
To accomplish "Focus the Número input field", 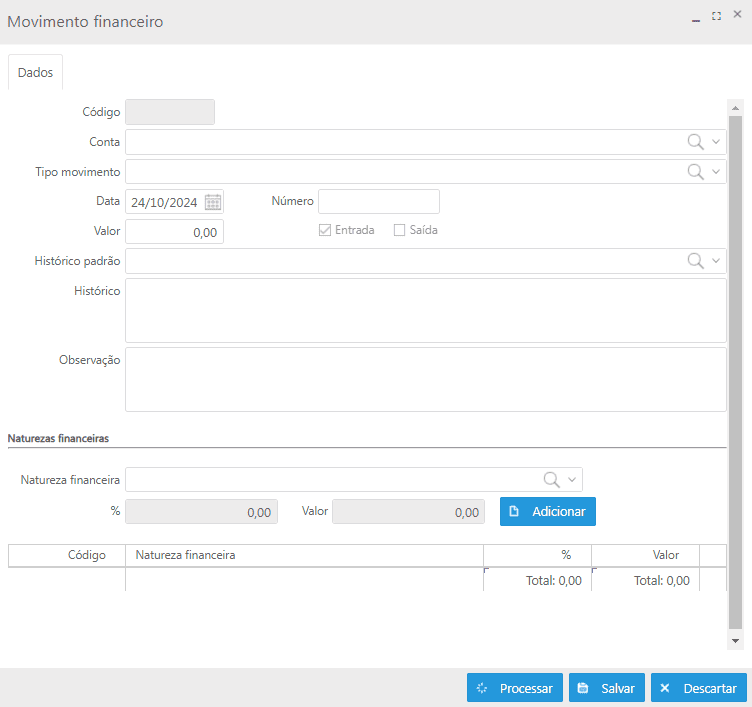I will 378,202.
